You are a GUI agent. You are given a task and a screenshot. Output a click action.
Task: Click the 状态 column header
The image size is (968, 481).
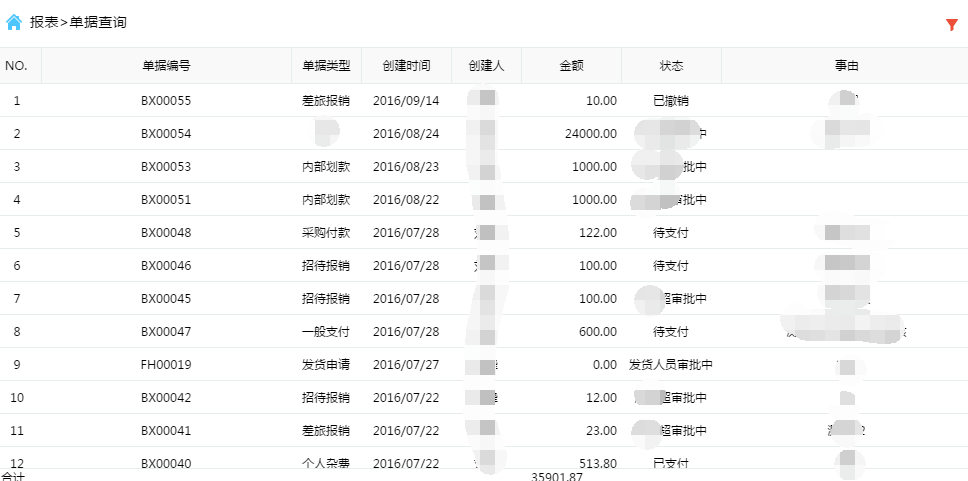(x=671, y=66)
